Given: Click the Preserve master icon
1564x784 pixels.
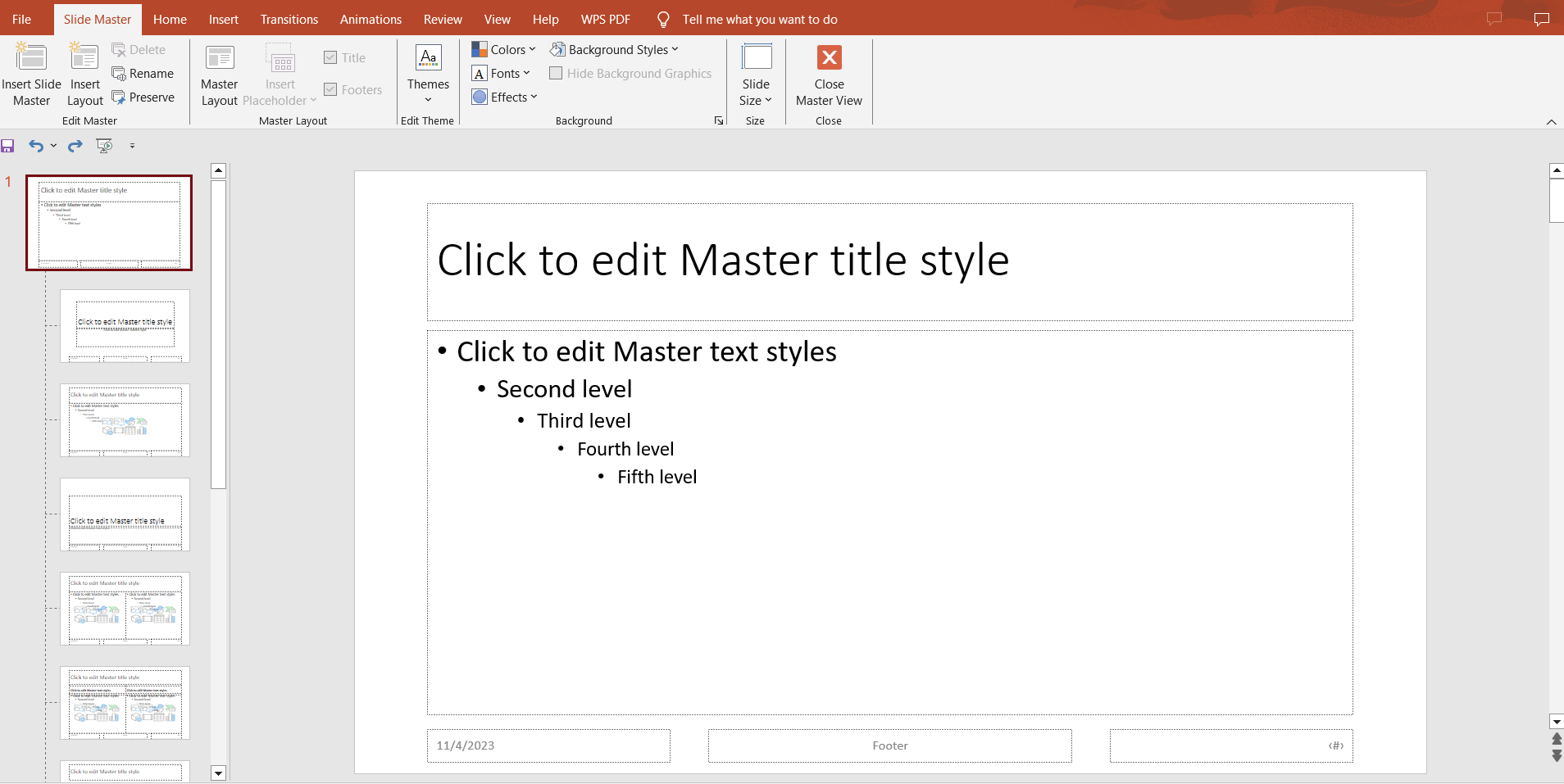Looking at the screenshot, I should tap(119, 97).
